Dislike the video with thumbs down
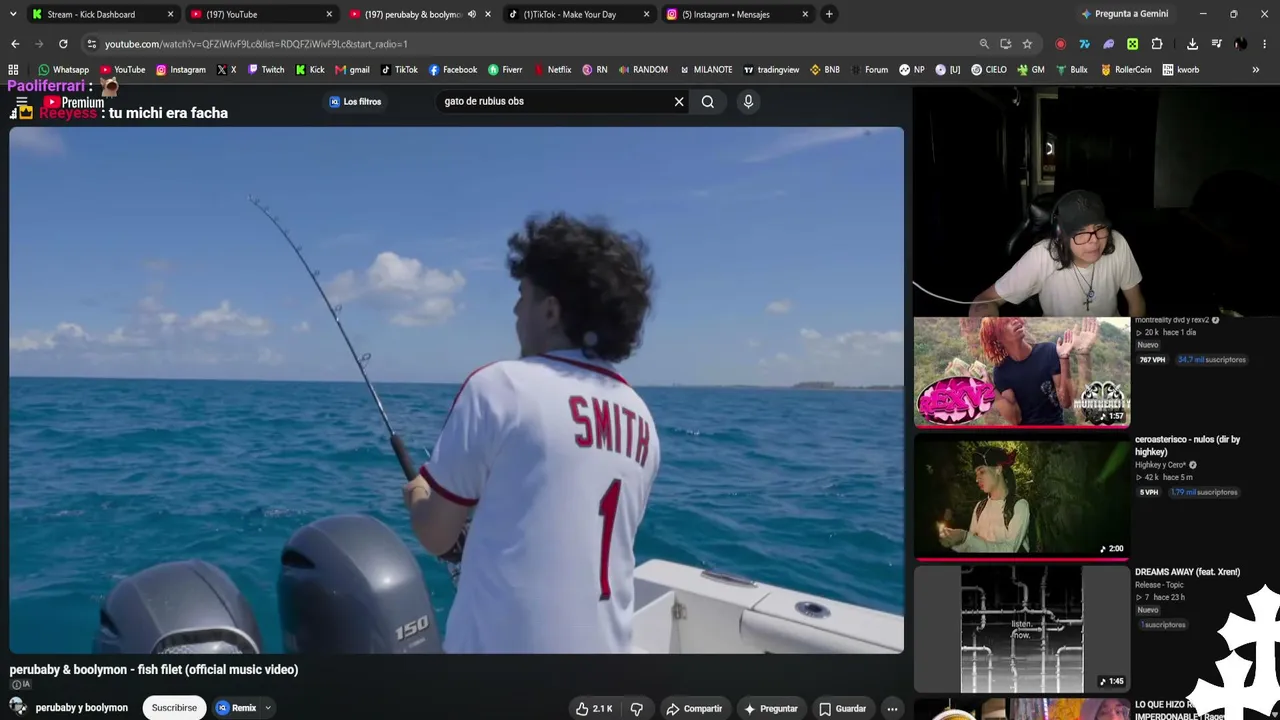The height and width of the screenshot is (720, 1280). [637, 709]
